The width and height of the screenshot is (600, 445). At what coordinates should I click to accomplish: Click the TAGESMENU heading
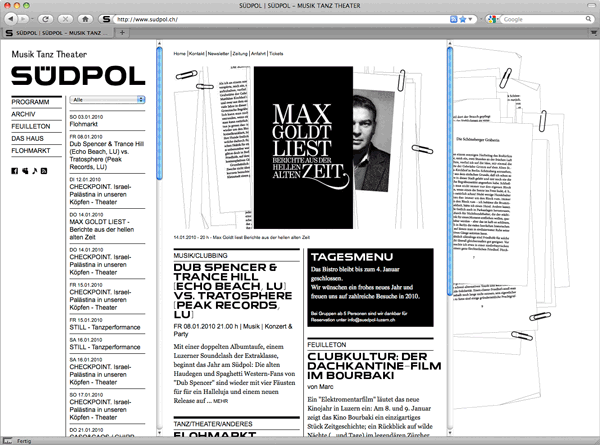pyautogui.click(x=352, y=257)
